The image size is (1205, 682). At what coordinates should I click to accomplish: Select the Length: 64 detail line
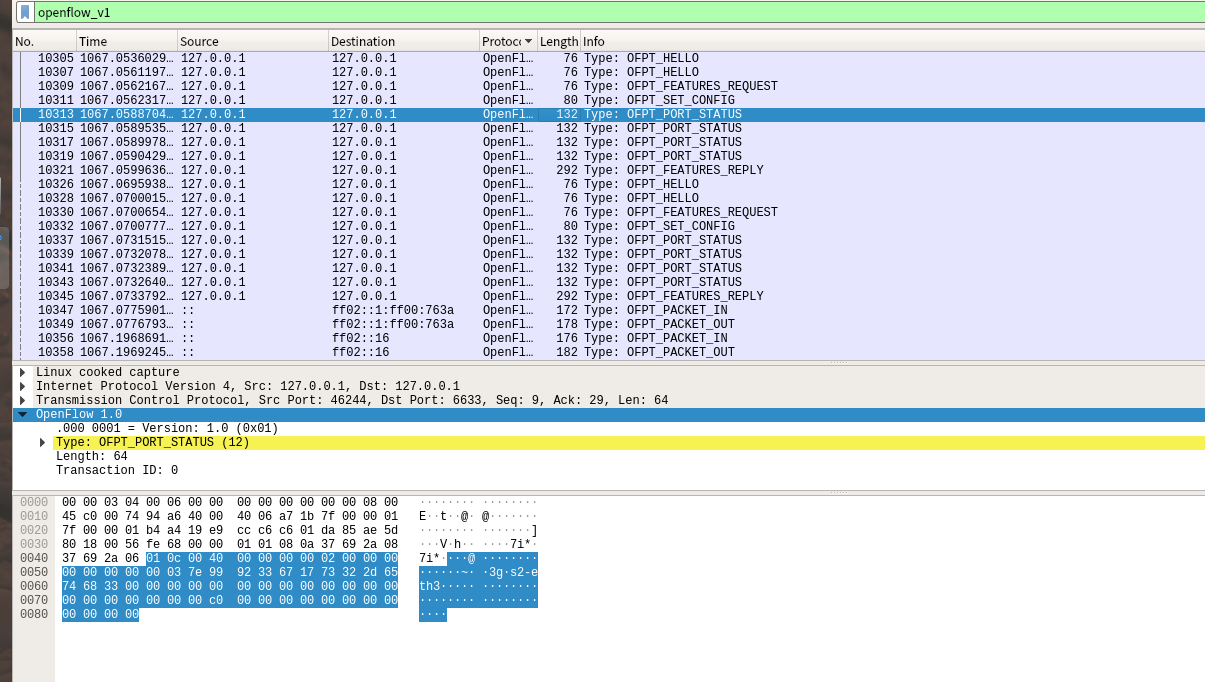coord(92,456)
